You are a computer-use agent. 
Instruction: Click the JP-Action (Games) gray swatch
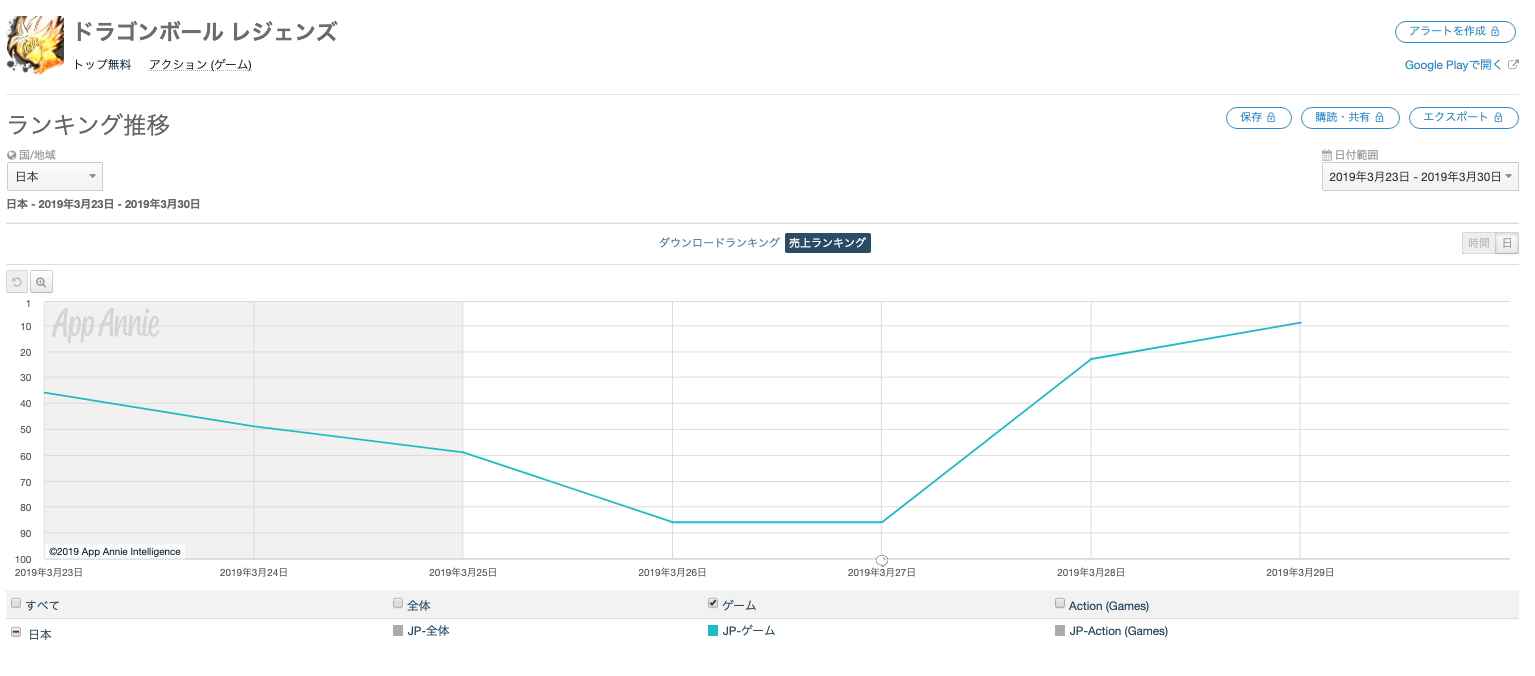[1060, 631]
